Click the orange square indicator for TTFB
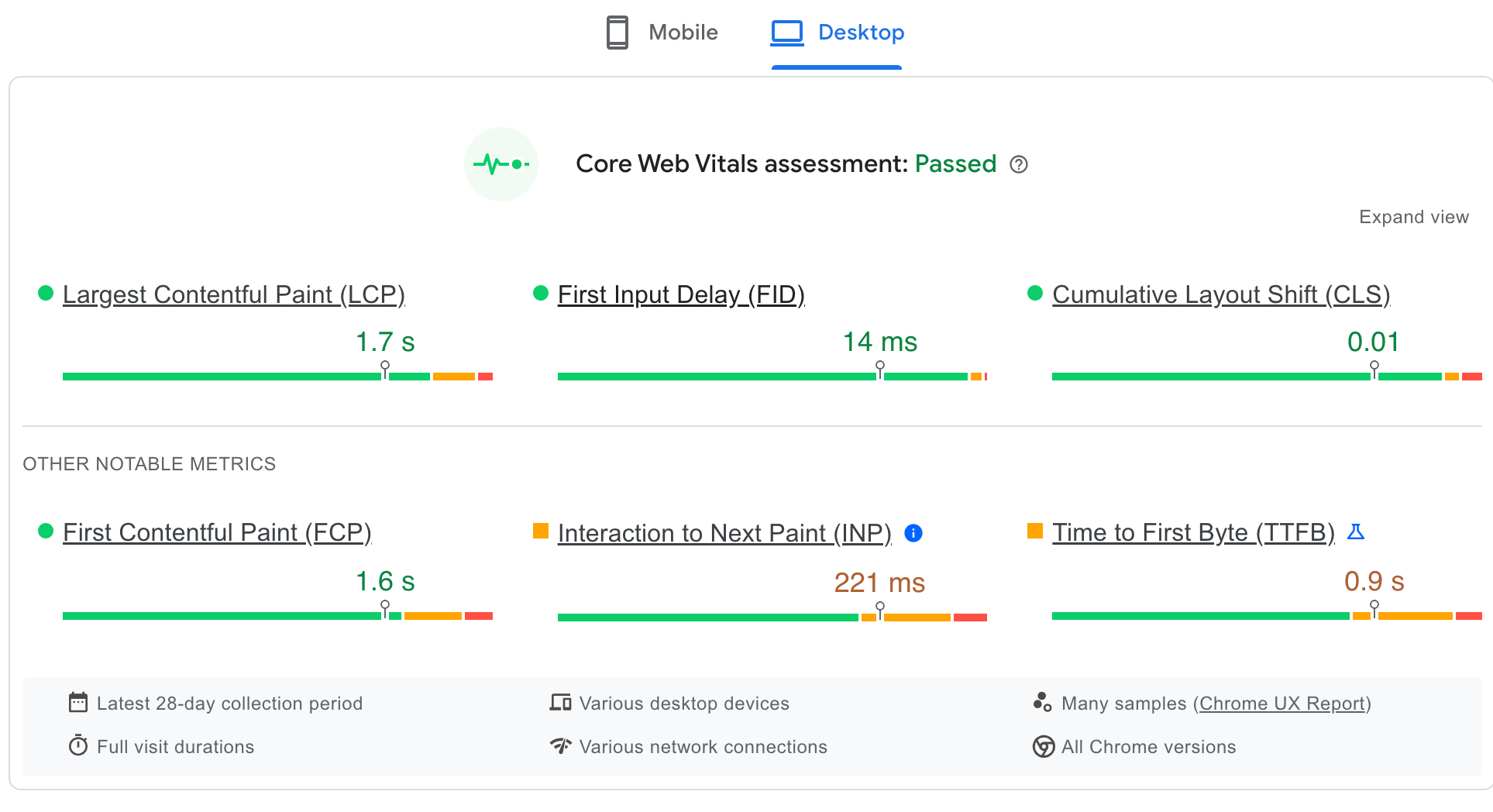The width and height of the screenshot is (1493, 812). 1035,531
